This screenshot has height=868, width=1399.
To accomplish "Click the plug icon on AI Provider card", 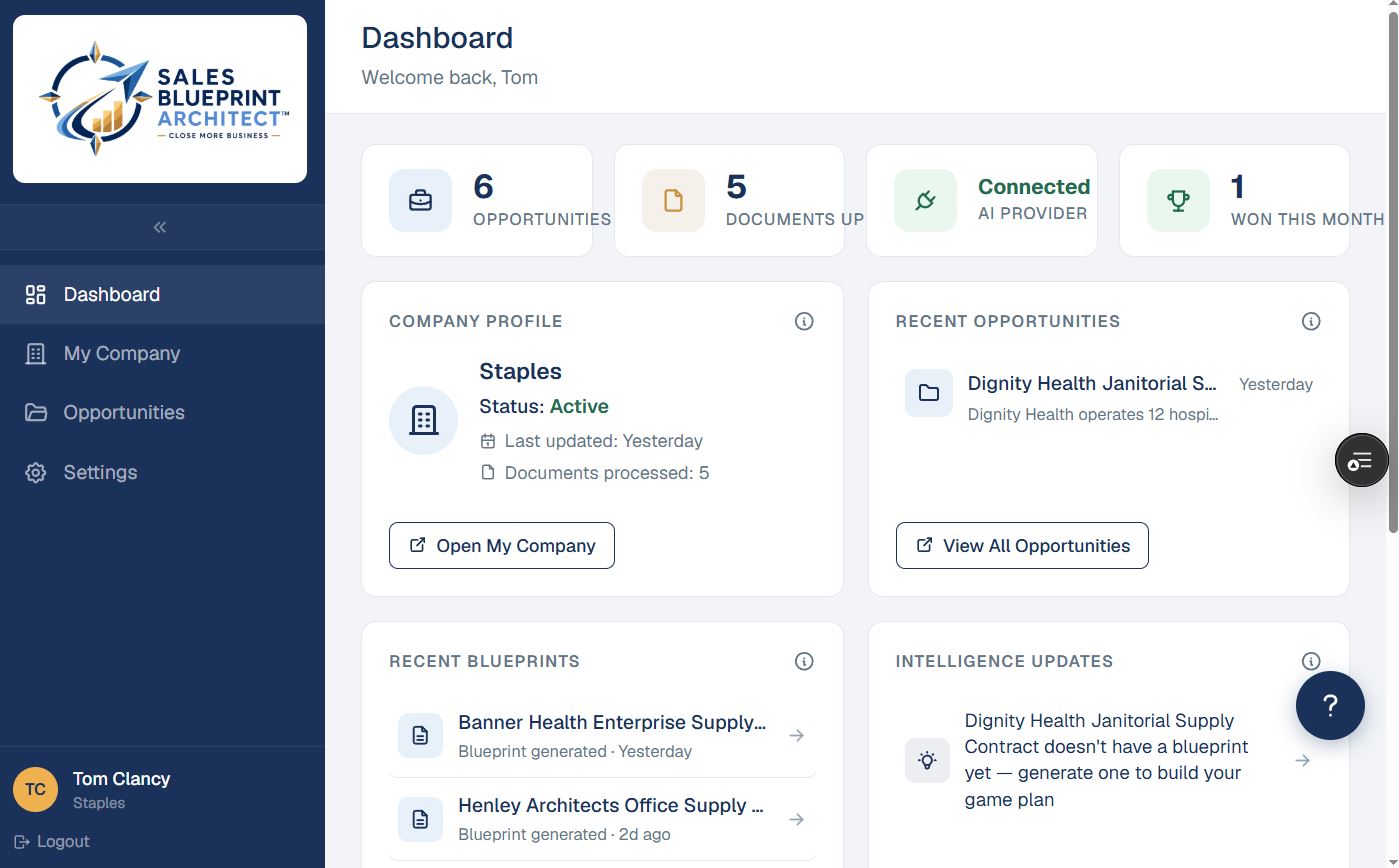I will (x=925, y=200).
